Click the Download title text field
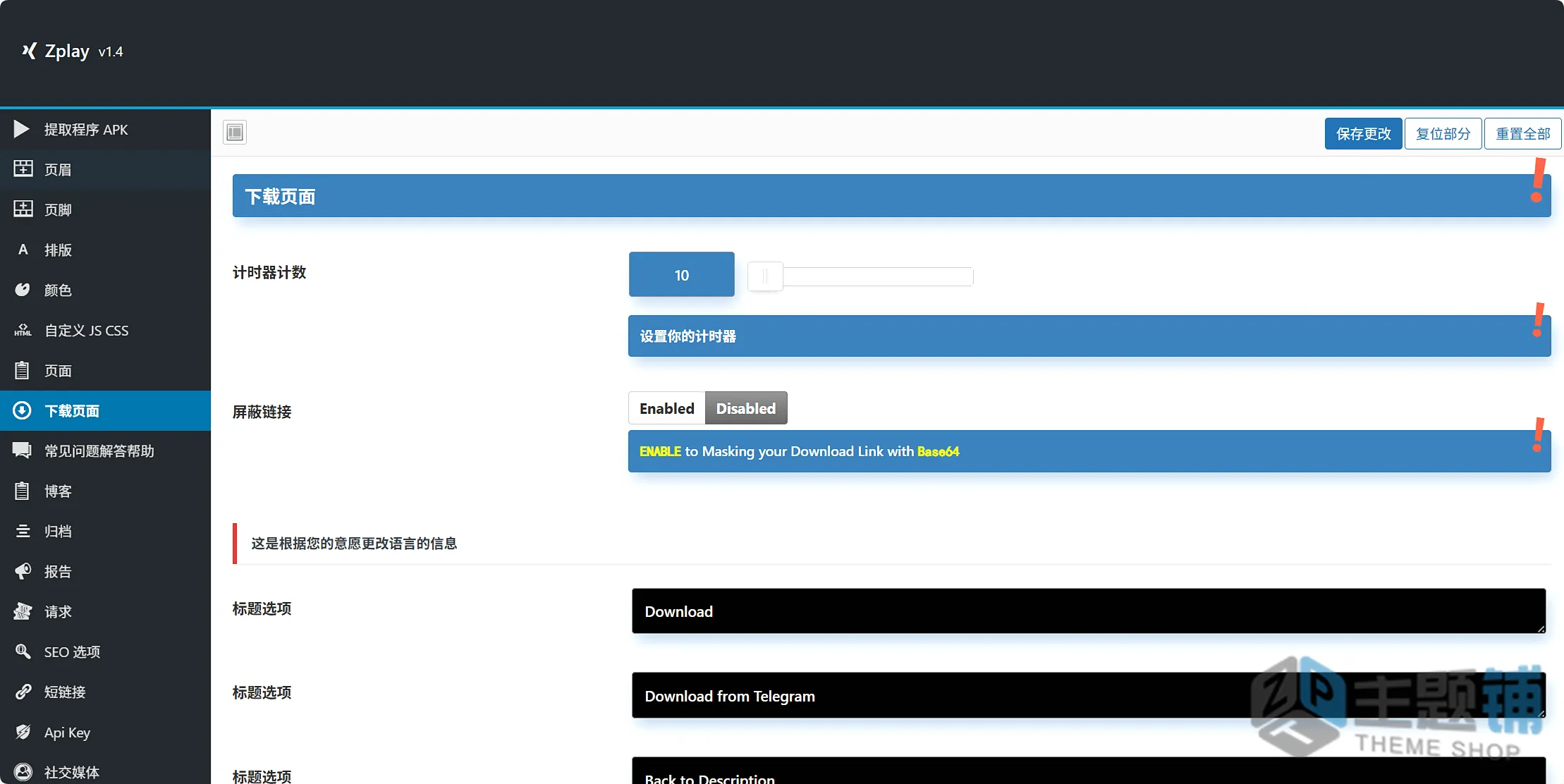The height and width of the screenshot is (784, 1564). tap(1089, 611)
